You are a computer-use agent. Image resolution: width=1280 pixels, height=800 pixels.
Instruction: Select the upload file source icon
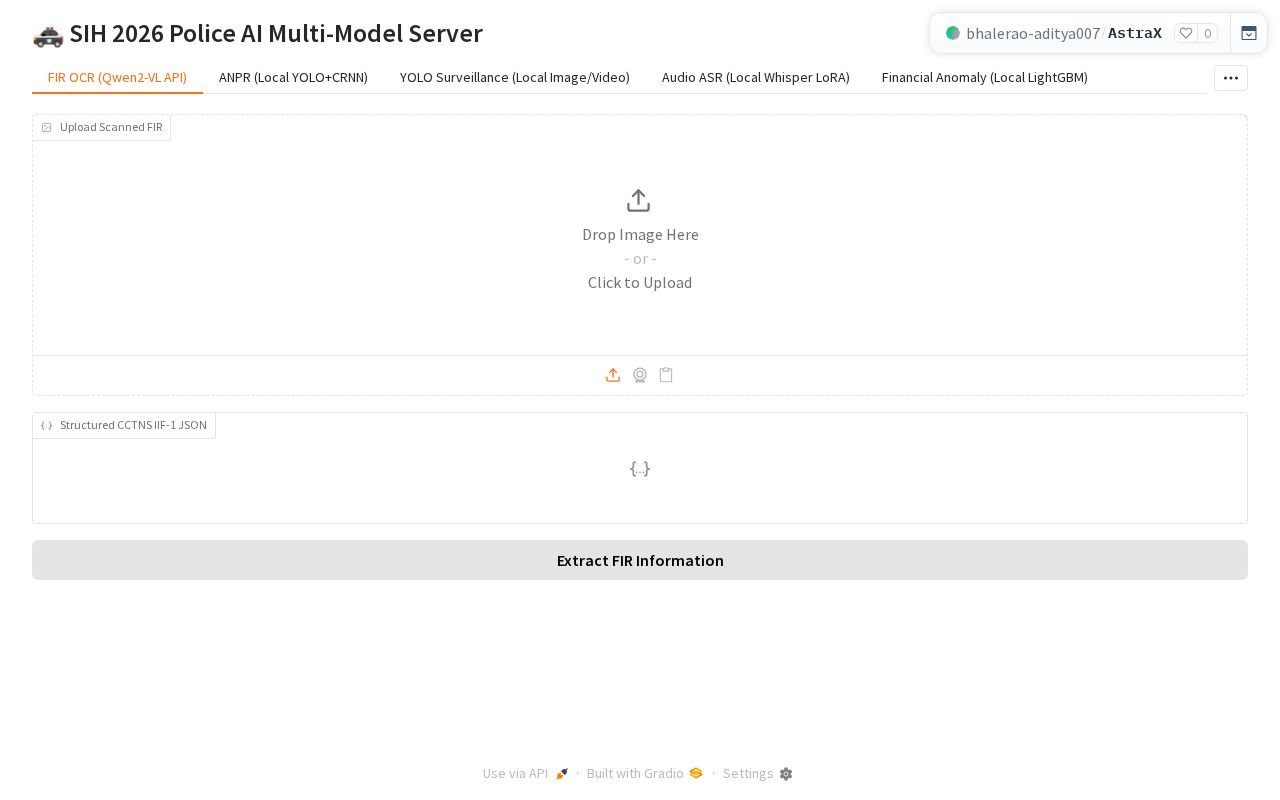click(613, 375)
